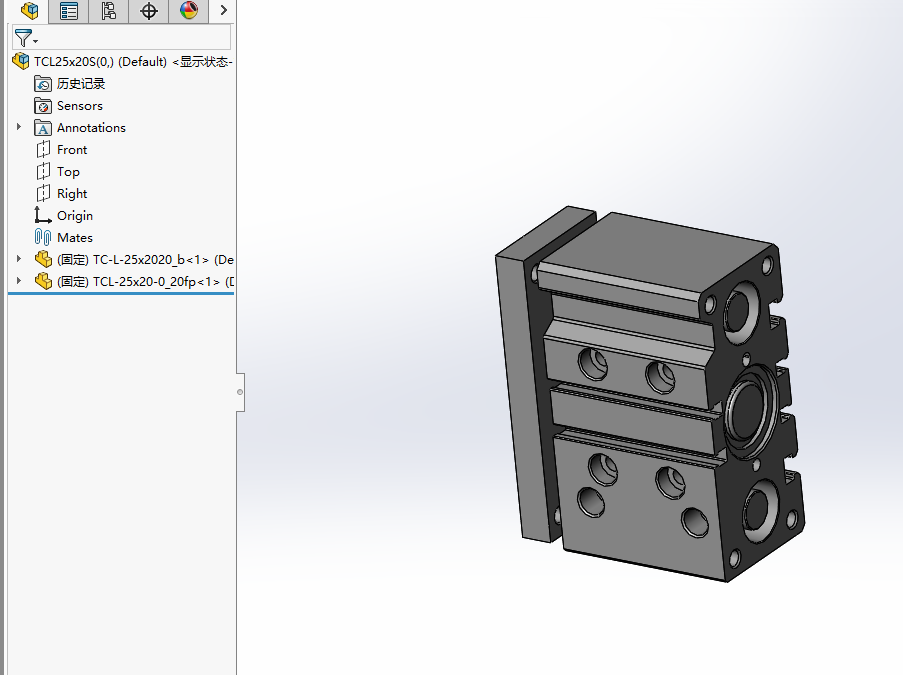The image size is (903, 675).
Task: Switch to the ConfigurationManager tab
Action: [x=109, y=10]
